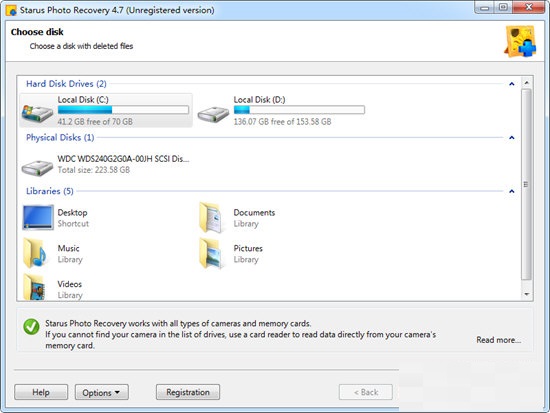
Task: Minimize the Starus Photo Recovery window
Action: pyautogui.click(x=484, y=7)
